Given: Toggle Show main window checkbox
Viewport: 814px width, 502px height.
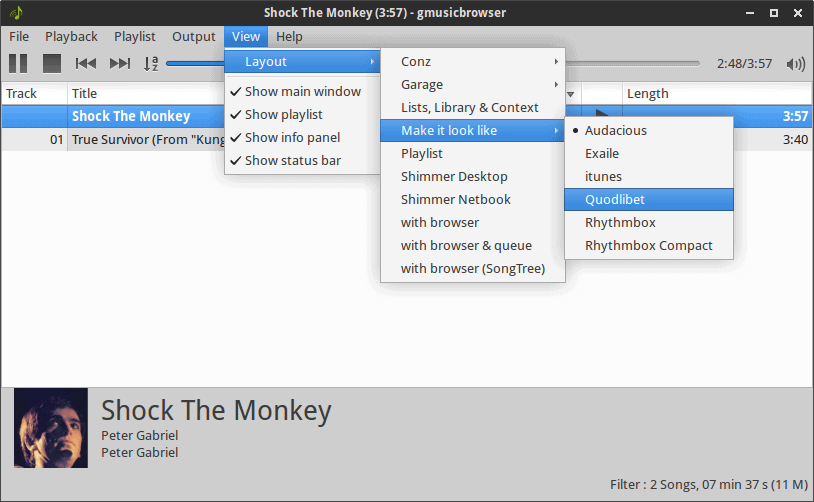Looking at the screenshot, I should 302,91.
